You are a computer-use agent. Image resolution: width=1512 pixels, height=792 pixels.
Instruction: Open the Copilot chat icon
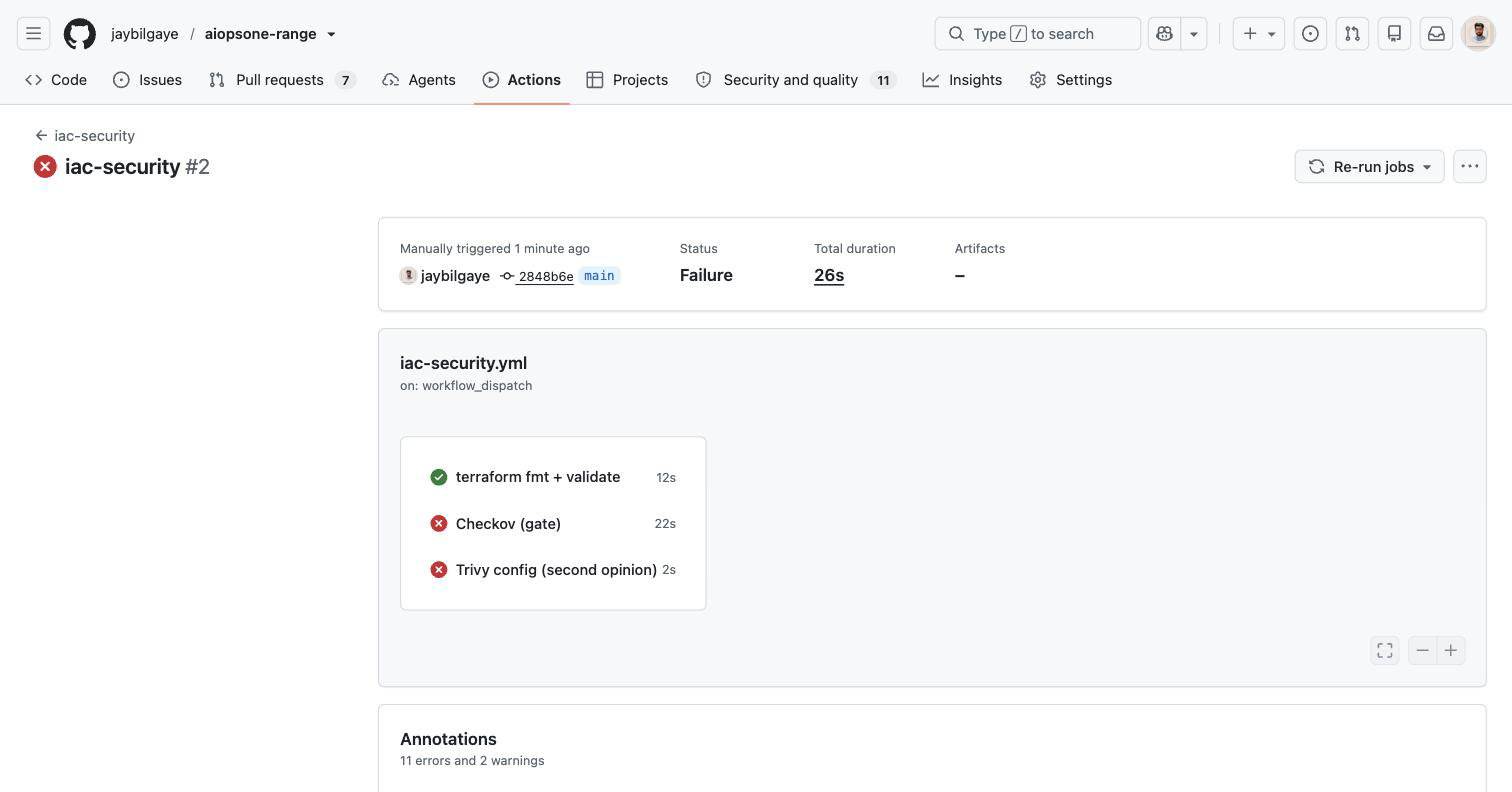tap(1164, 33)
